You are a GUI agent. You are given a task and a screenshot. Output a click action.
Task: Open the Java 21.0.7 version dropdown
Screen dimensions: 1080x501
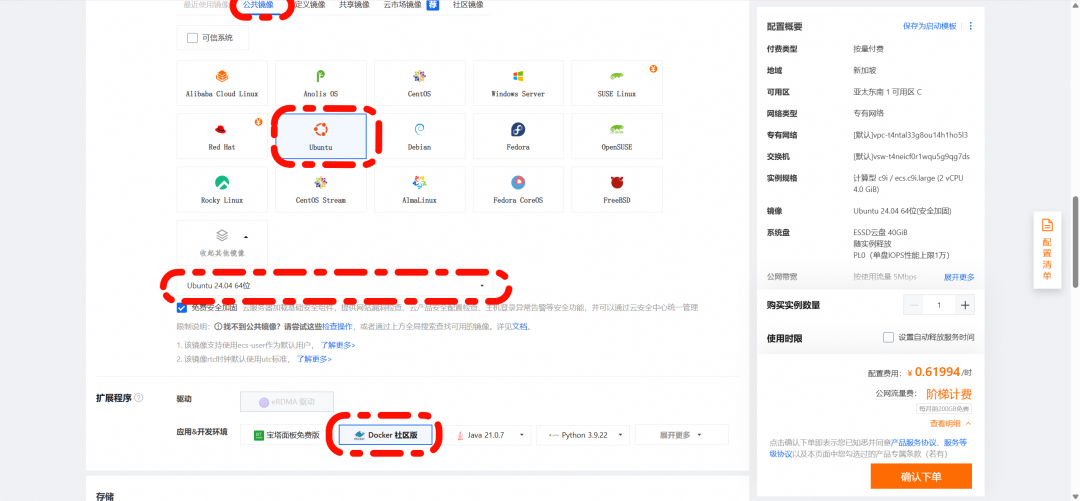click(x=489, y=436)
